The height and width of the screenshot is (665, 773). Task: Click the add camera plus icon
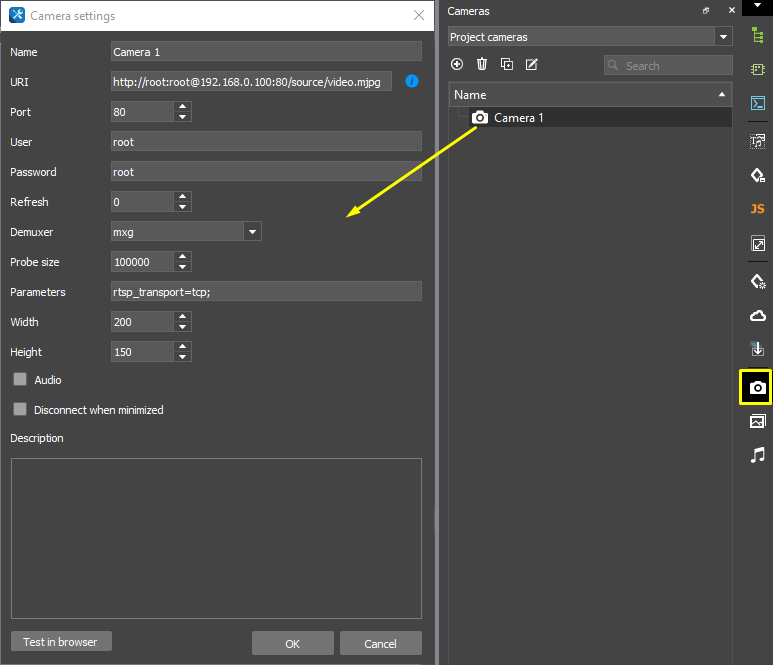coord(457,65)
